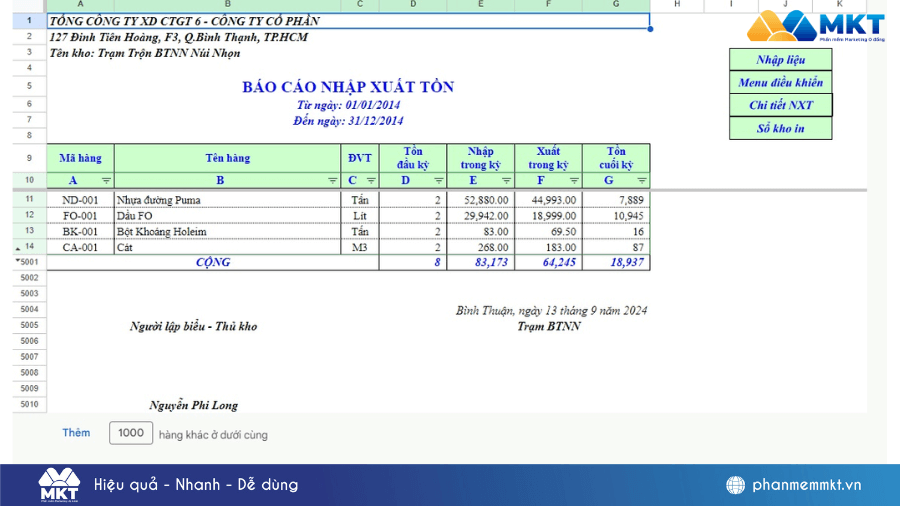Open filter for column B Tên hàng
This screenshot has width=900, height=506.
pos(332,181)
